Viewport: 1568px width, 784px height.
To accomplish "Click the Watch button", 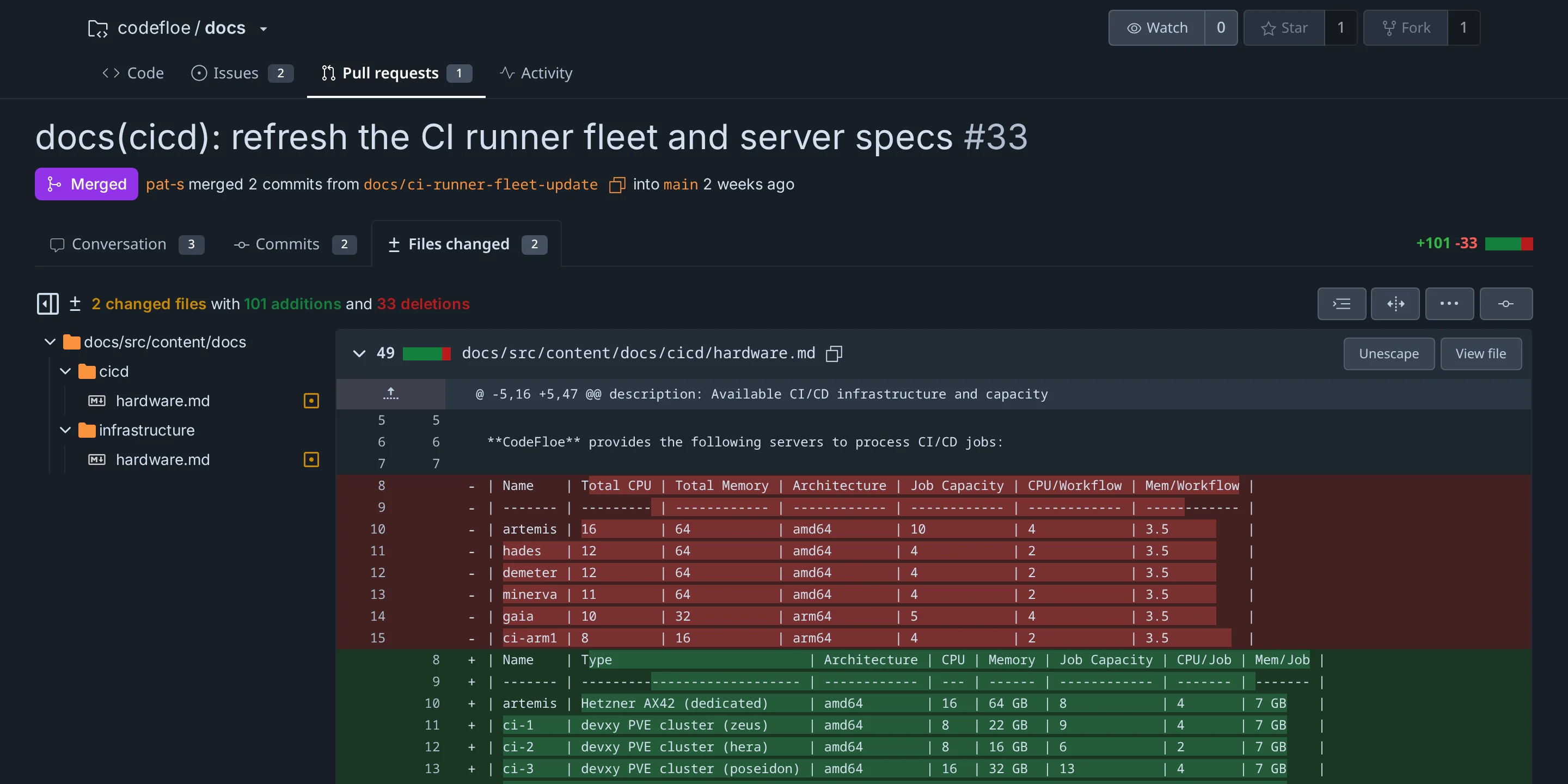I will point(1156,28).
